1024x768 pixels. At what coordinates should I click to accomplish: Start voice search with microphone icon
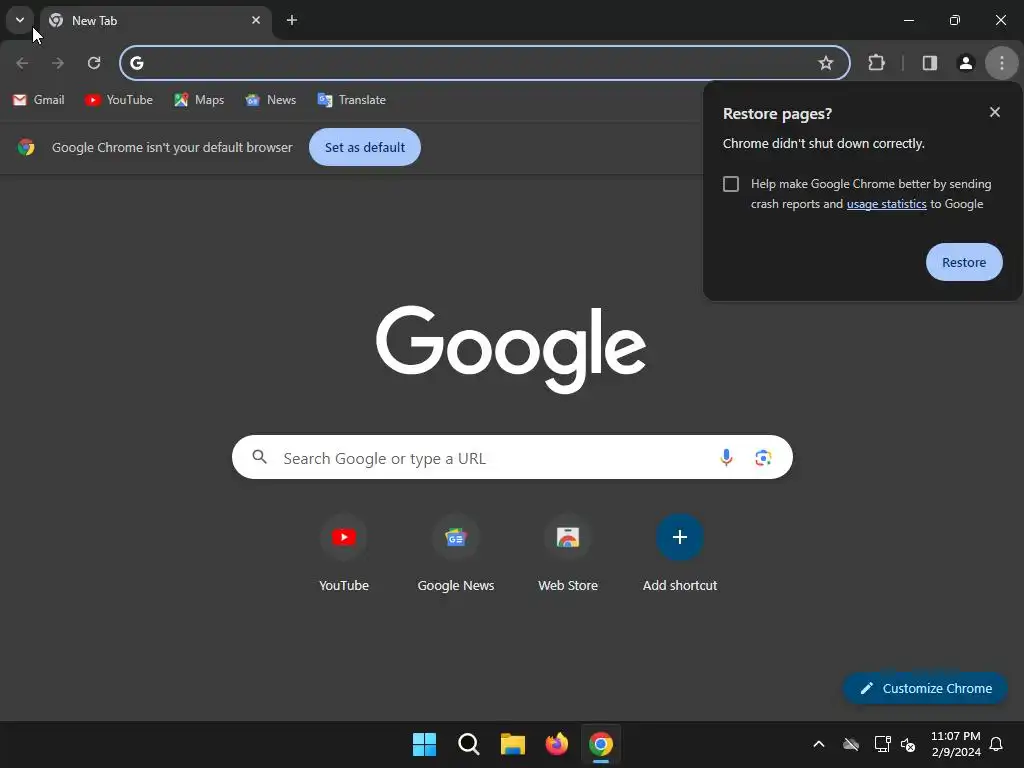tap(726, 458)
